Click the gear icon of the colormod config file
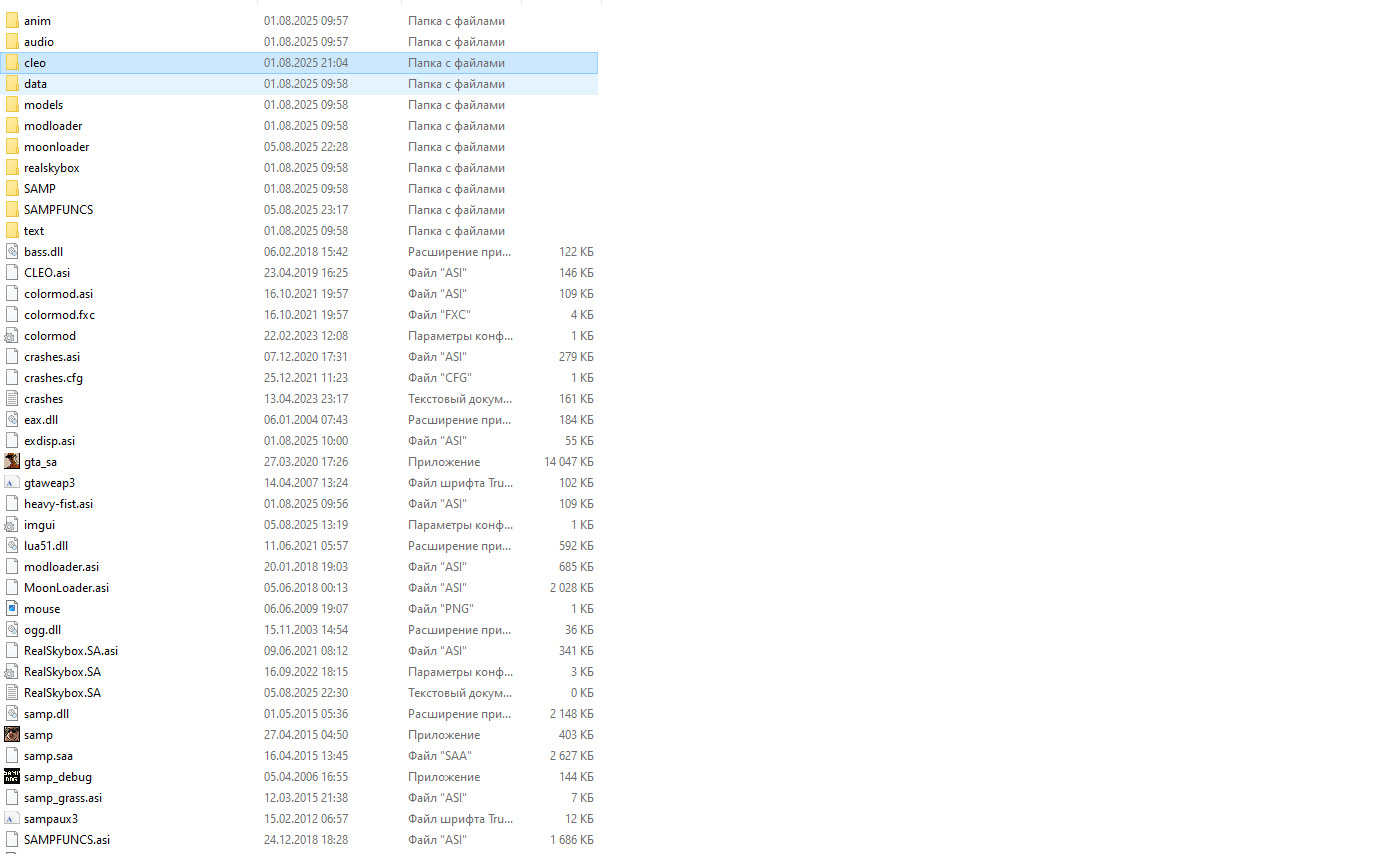This screenshot has width=1384, height=854. pos(12,336)
